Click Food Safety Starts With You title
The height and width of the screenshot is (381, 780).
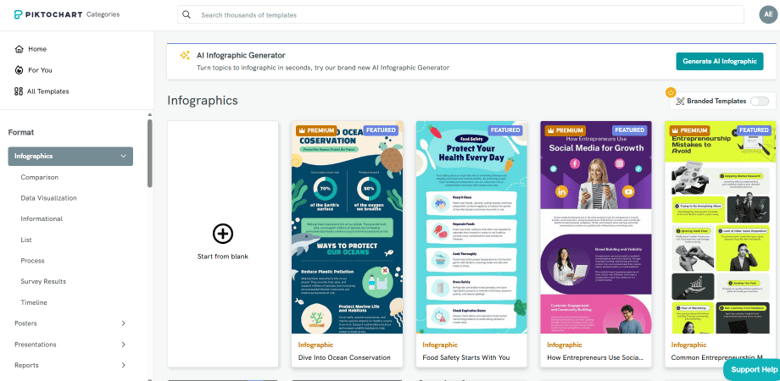[x=466, y=357]
